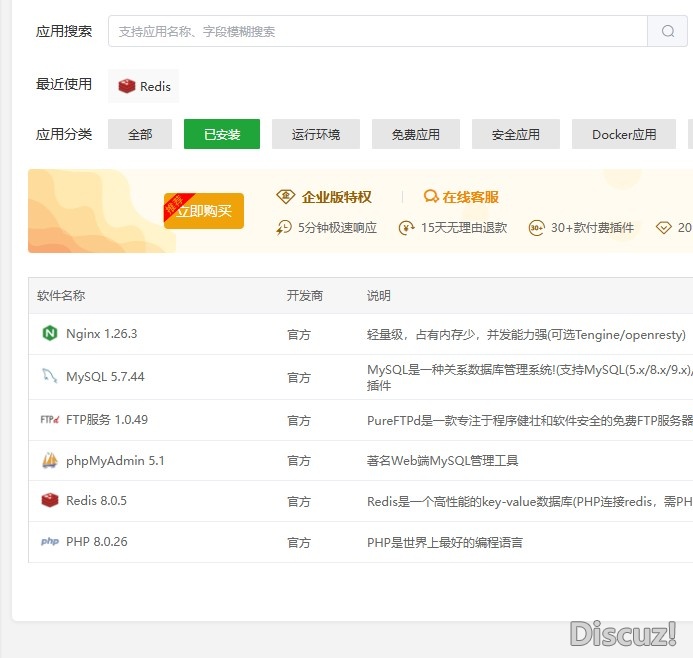Click the 15天无理由退款 refund icon
This screenshot has height=658, width=693.
coord(406,228)
